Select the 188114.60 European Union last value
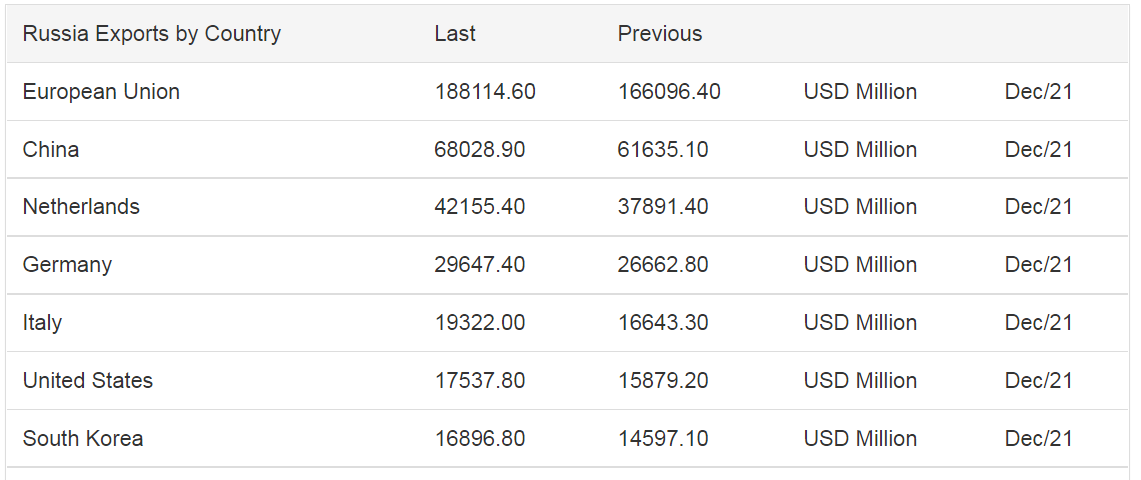This screenshot has height=480, width=1141. 485,92
